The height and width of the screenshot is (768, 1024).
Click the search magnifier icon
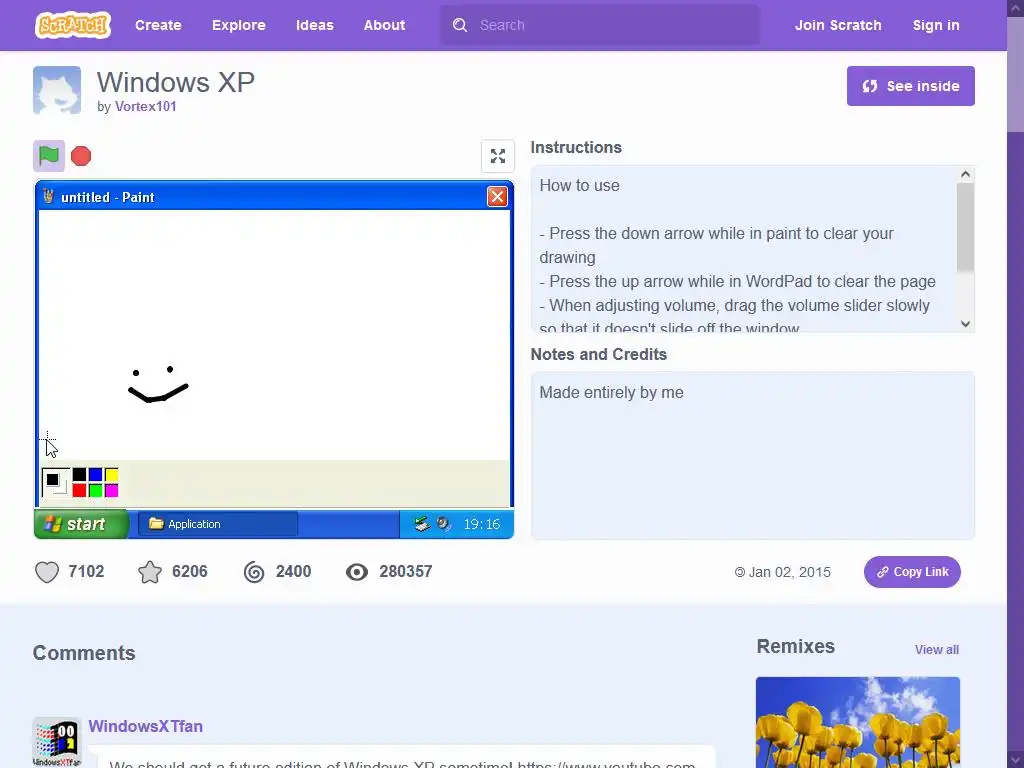pos(460,25)
